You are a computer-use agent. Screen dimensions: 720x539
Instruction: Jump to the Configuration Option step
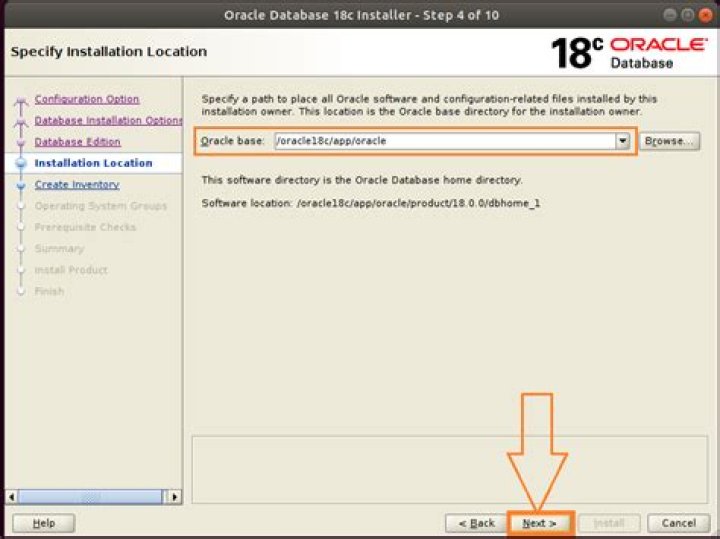point(87,99)
